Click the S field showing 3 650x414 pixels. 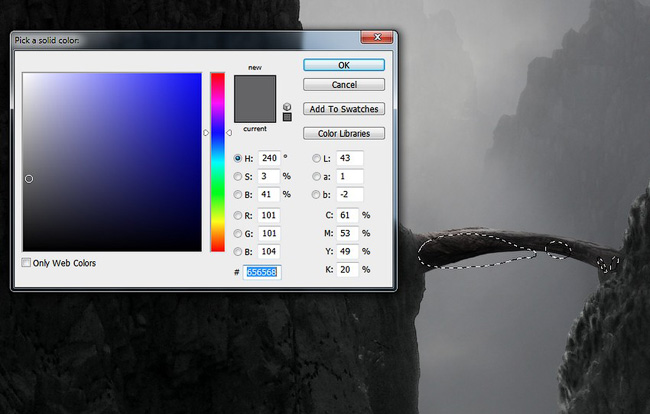click(x=269, y=177)
